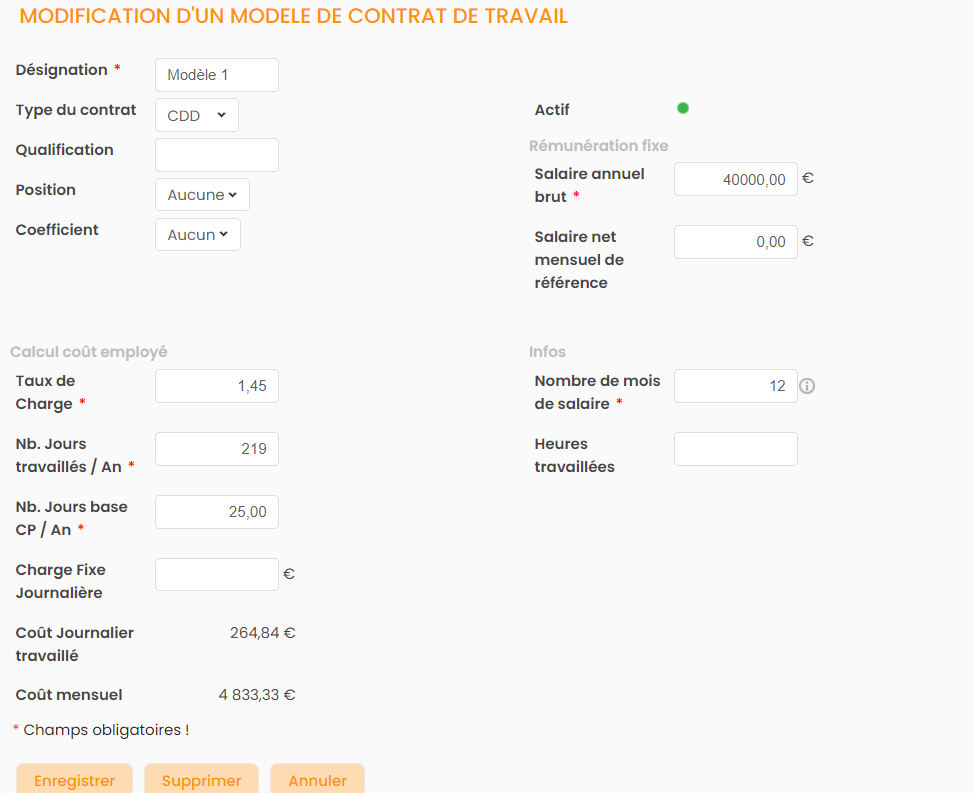This screenshot has width=973, height=793.
Task: Focus the Nb. Jours travaillés / An field
Action: click(217, 449)
